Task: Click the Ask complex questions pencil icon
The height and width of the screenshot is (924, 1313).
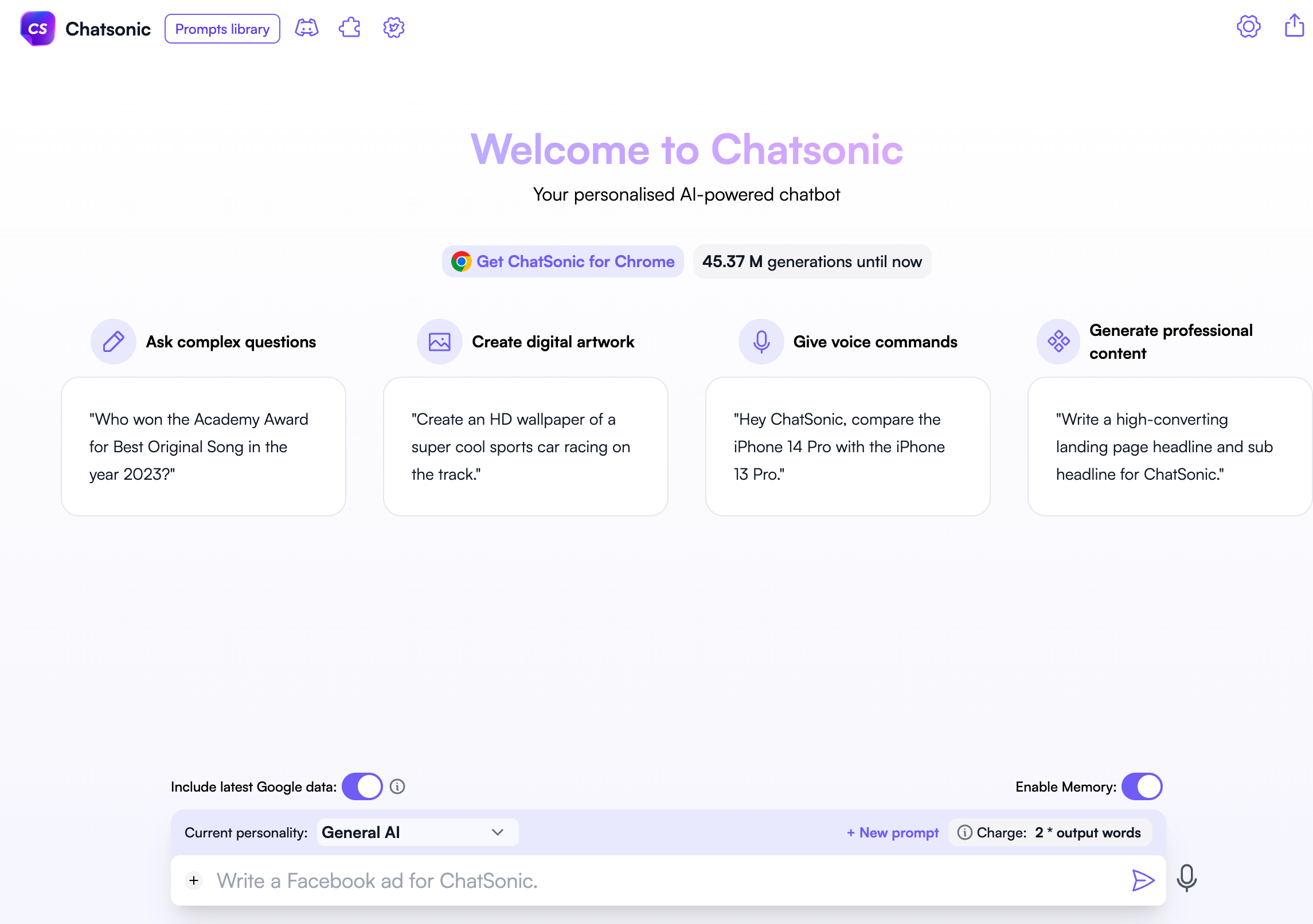Action: [x=113, y=341]
